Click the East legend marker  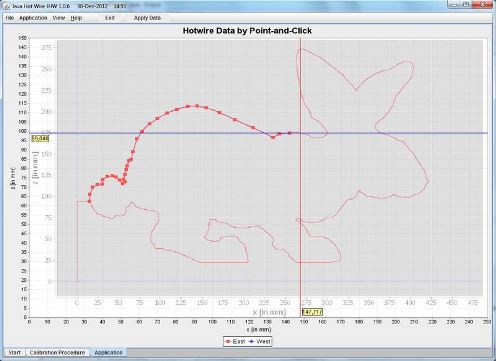tap(228, 341)
